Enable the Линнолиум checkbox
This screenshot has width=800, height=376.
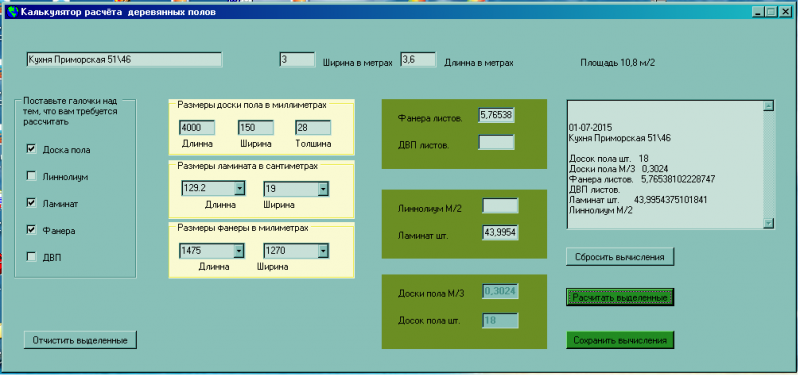coord(31,176)
